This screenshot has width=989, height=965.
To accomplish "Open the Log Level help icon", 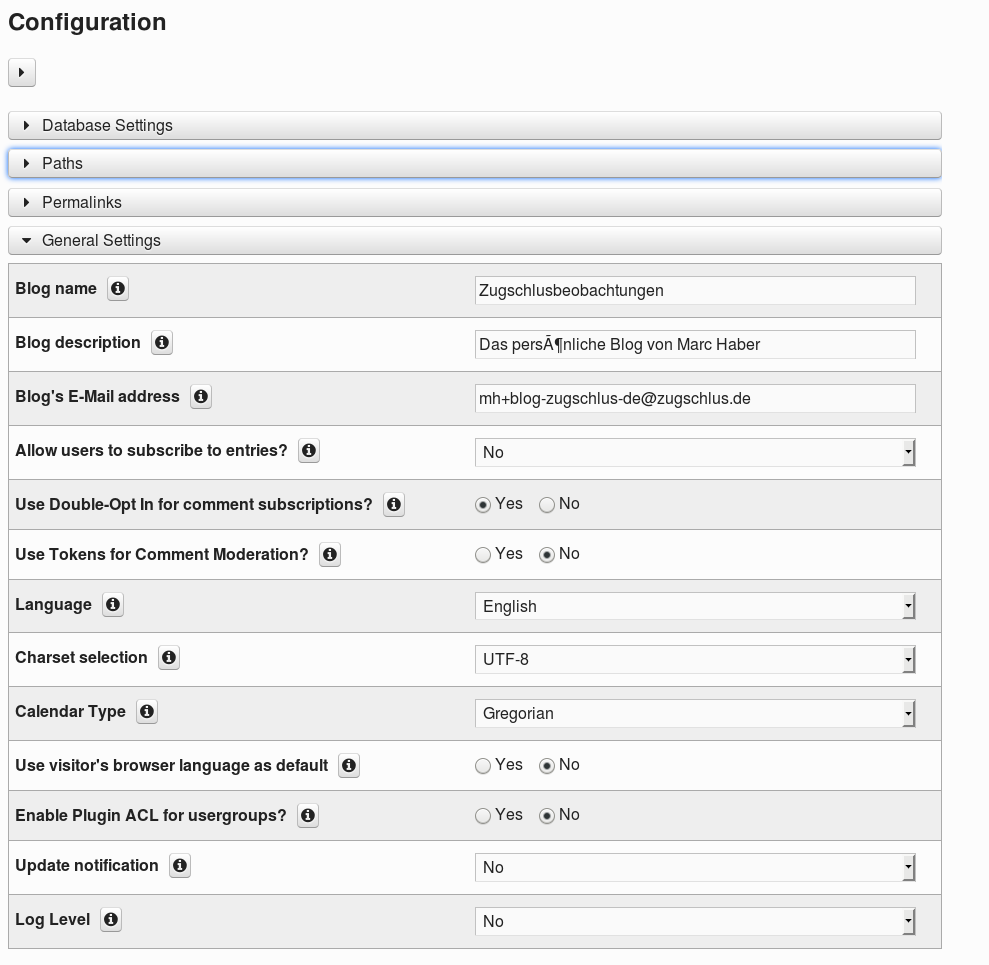I will (x=111, y=920).
